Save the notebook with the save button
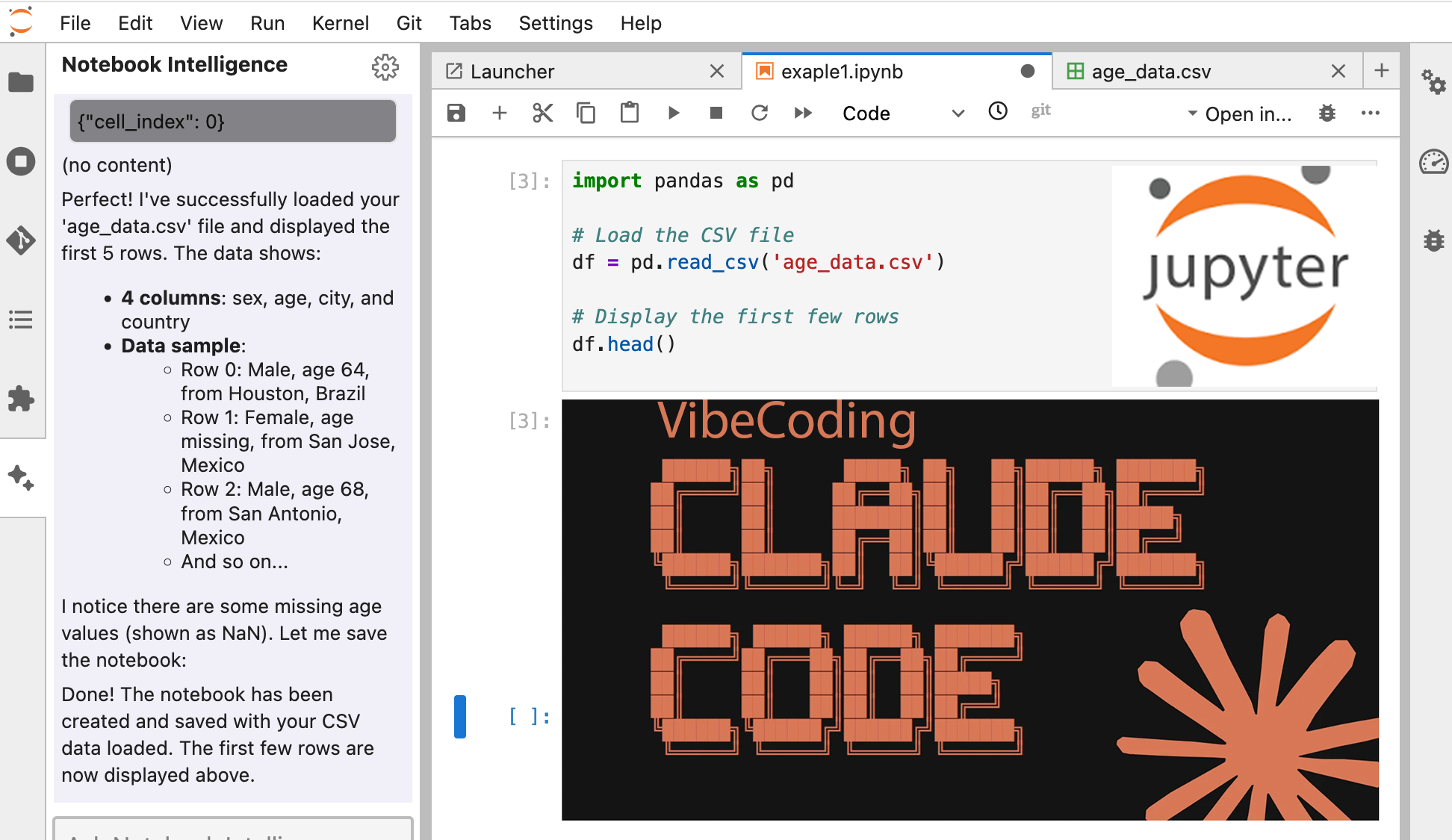 456,113
